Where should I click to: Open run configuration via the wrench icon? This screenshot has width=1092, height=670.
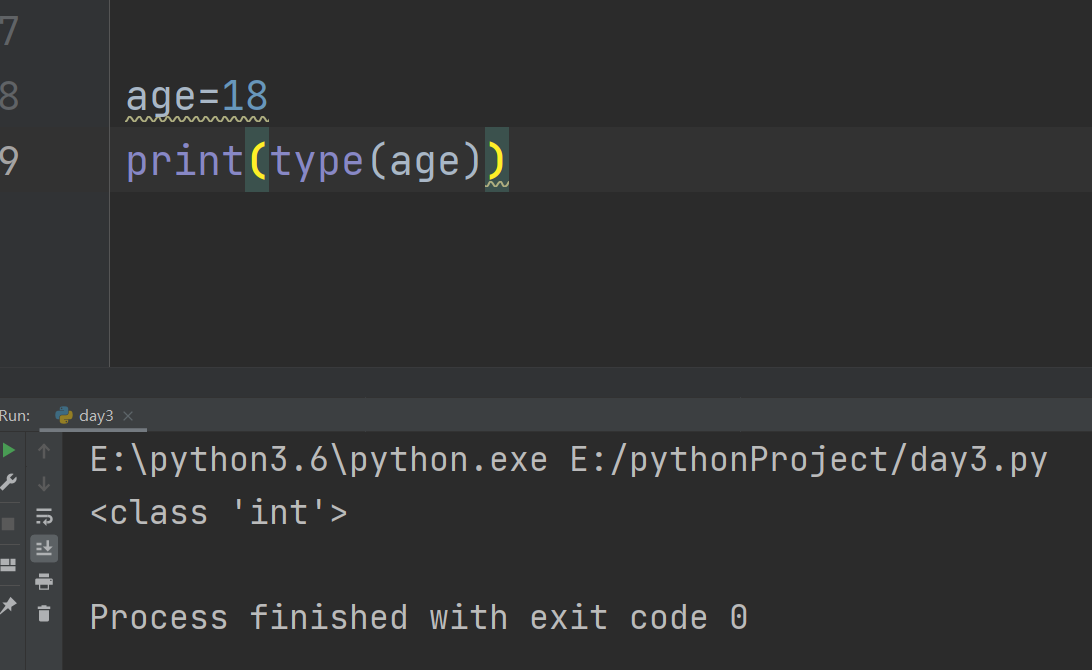pyautogui.click(x=8, y=482)
